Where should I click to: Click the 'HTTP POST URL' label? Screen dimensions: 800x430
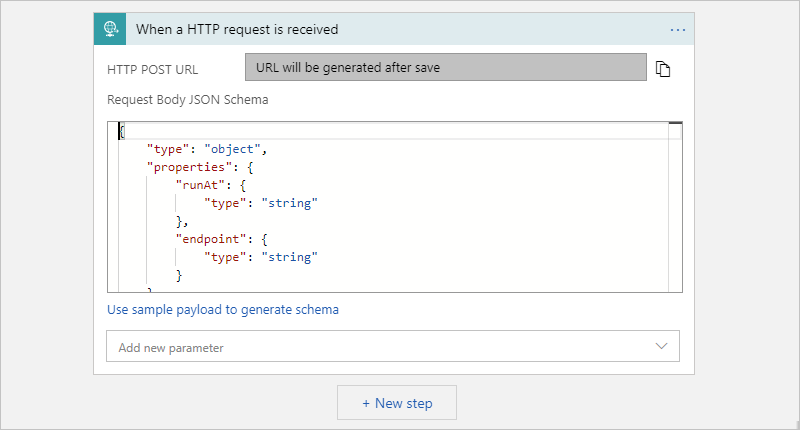coord(152,69)
